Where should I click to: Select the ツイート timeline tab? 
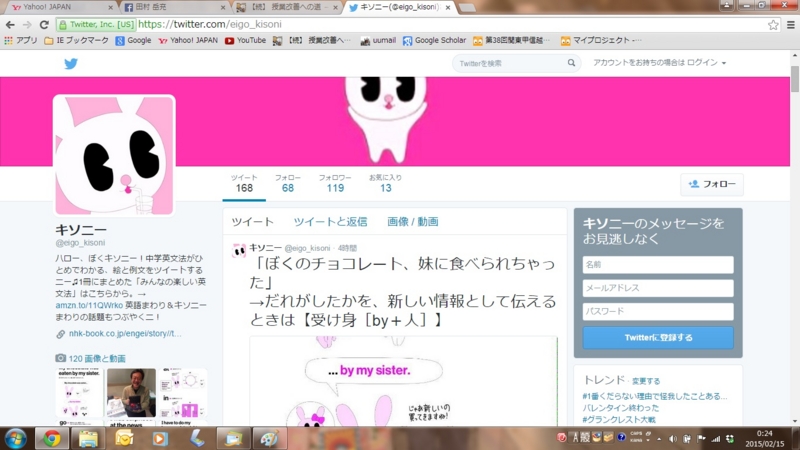(x=253, y=222)
